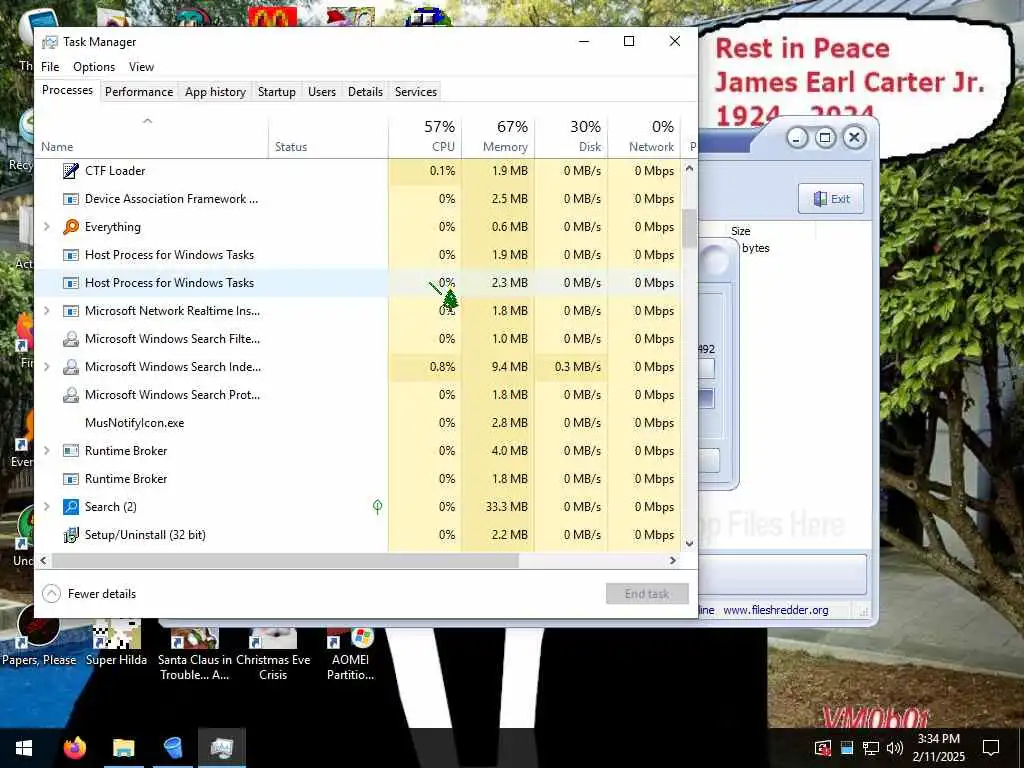This screenshot has height=768, width=1024.
Task: Click the green leaf suspended status icon
Action: (x=377, y=507)
